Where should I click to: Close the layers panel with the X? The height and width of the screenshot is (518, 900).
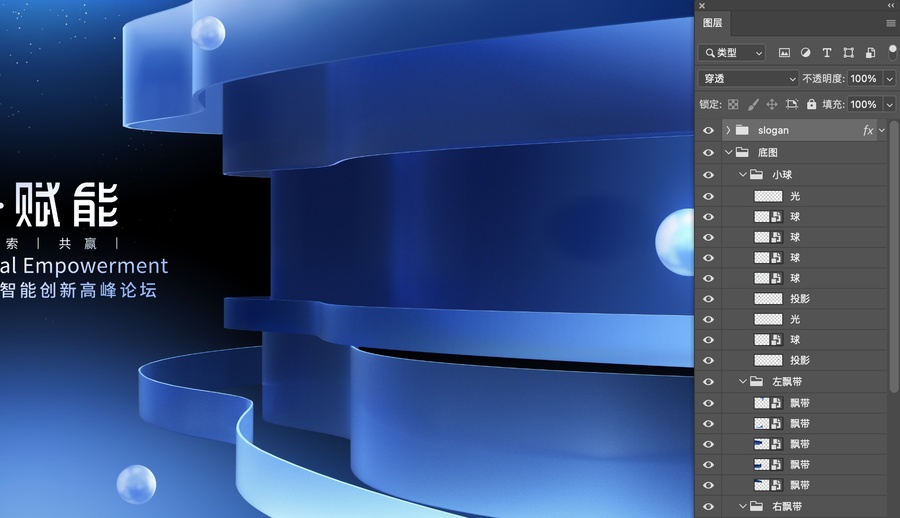tap(701, 6)
